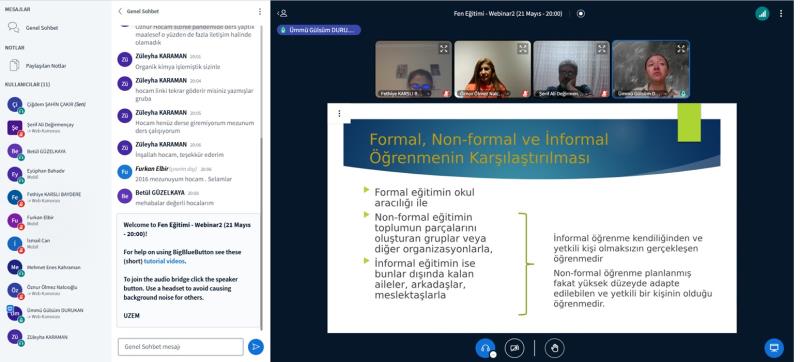
Task: Expand Fethiye KARSLI webcam to fullscreen
Action: (444, 49)
